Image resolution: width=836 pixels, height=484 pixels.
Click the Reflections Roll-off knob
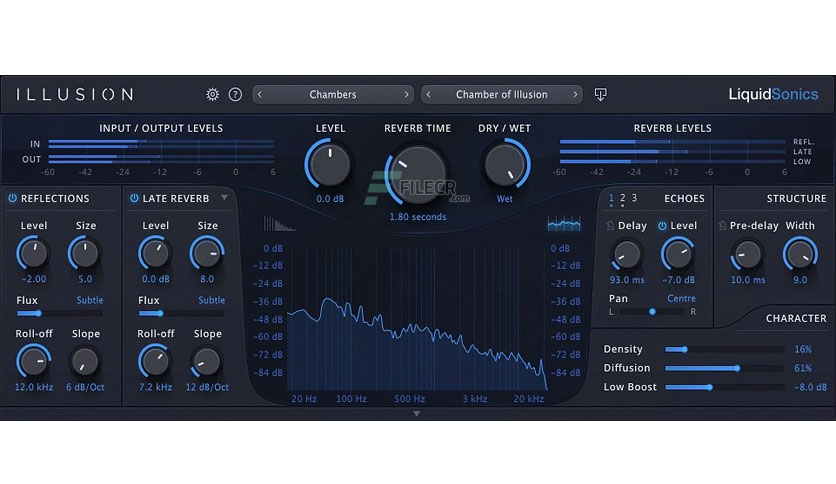coord(34,361)
